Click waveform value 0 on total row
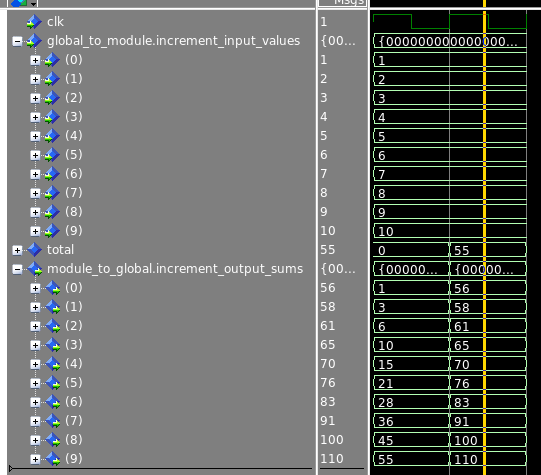 pyautogui.click(x=382, y=251)
